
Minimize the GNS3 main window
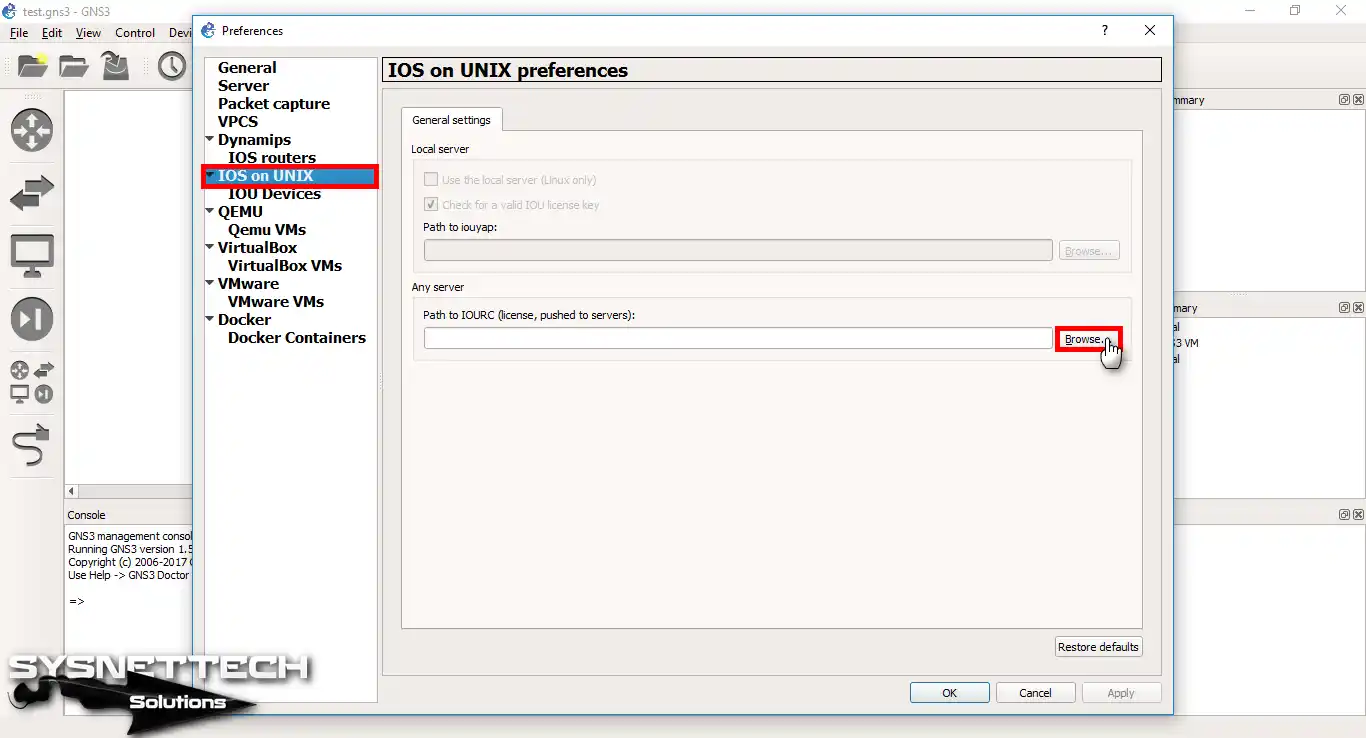1250,10
